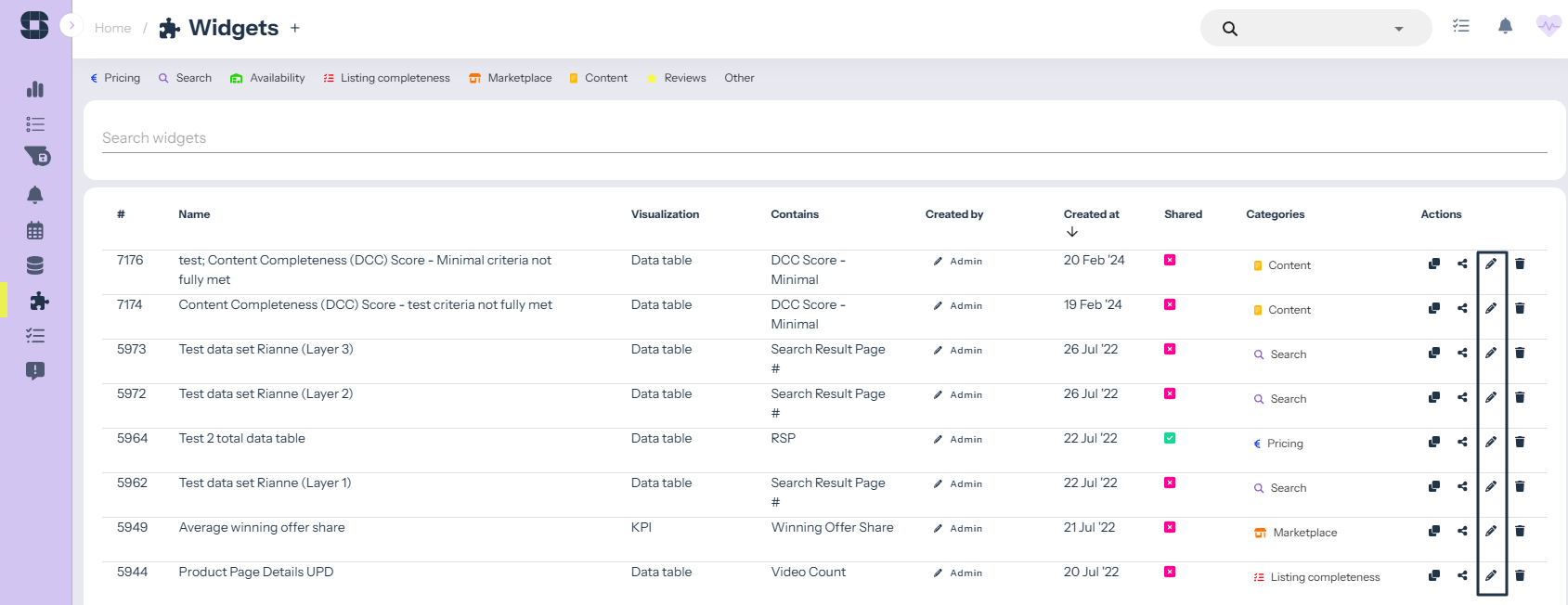Sort by the Created at column arrow
The image size is (1568, 605).
coord(1072,232)
